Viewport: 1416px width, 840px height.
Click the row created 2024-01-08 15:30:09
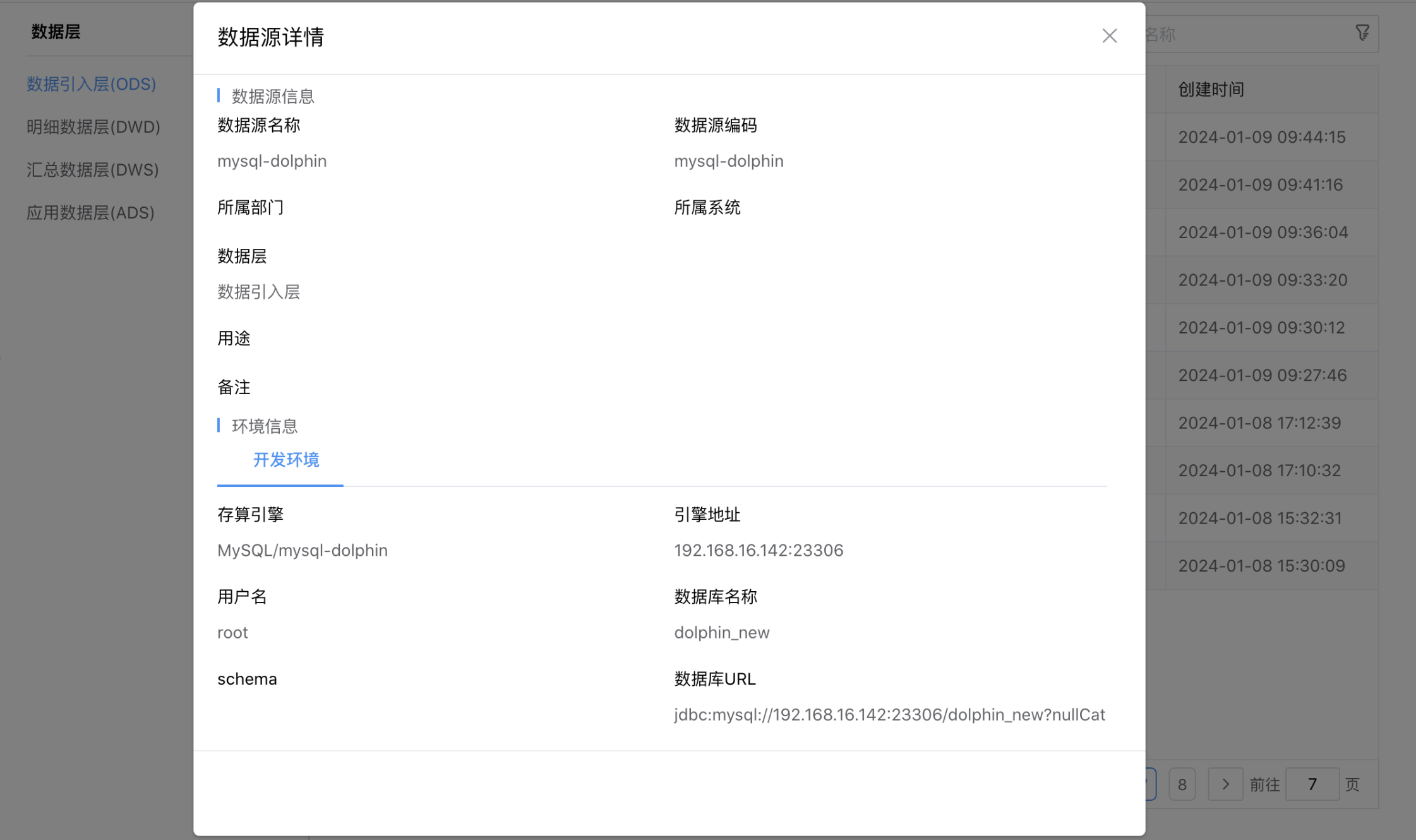(x=1261, y=565)
